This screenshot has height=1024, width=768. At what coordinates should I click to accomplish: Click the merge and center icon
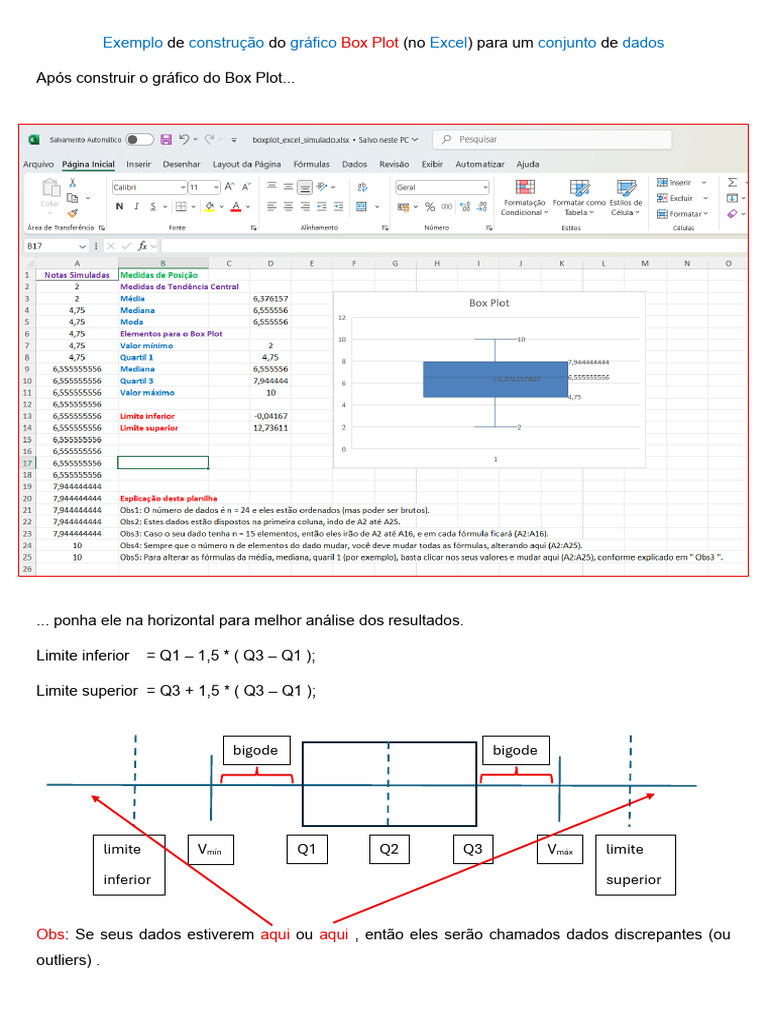[361, 206]
